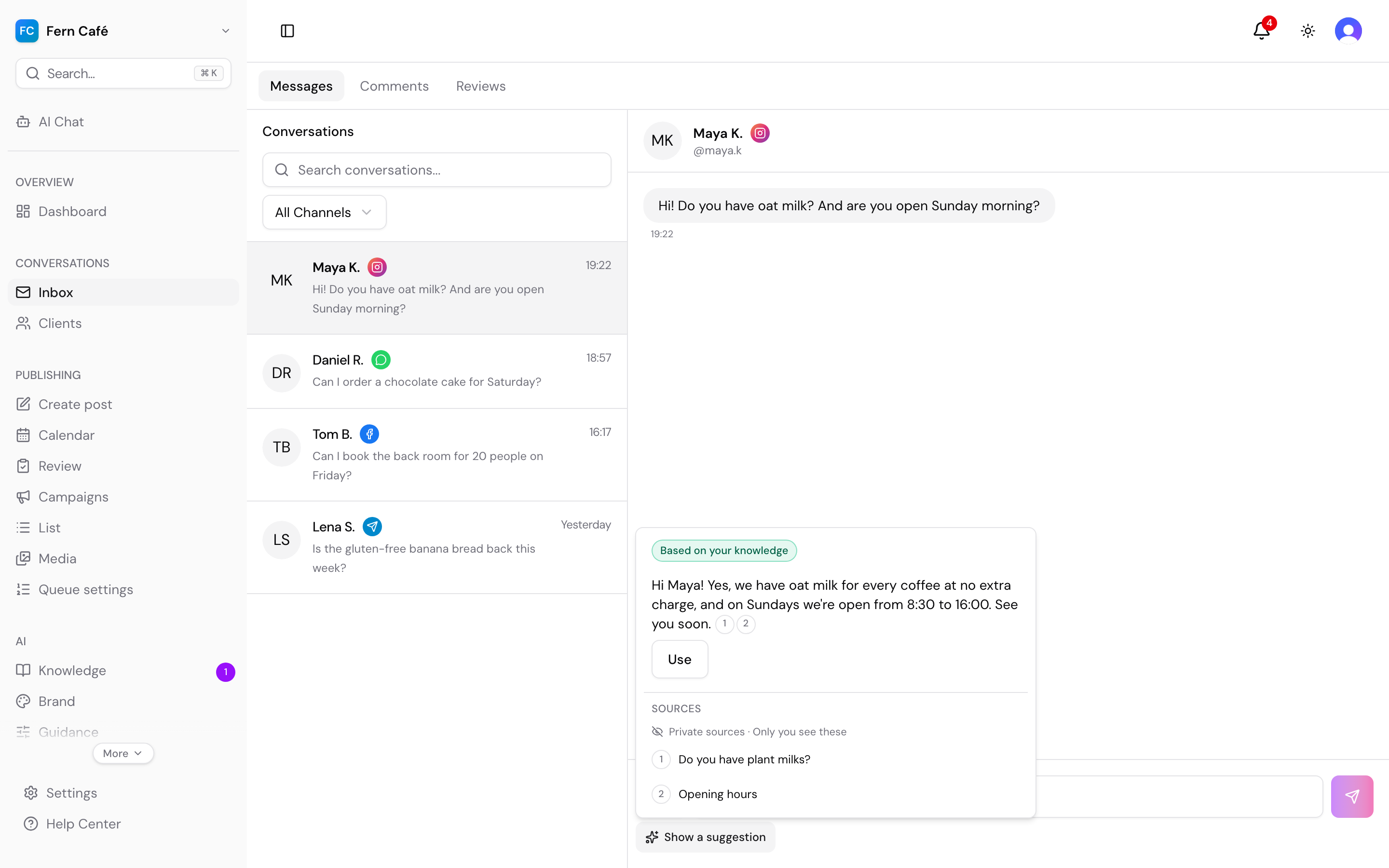This screenshot has height=868, width=1389.
Task: Switch theme with the sun icon
Action: coord(1307,31)
